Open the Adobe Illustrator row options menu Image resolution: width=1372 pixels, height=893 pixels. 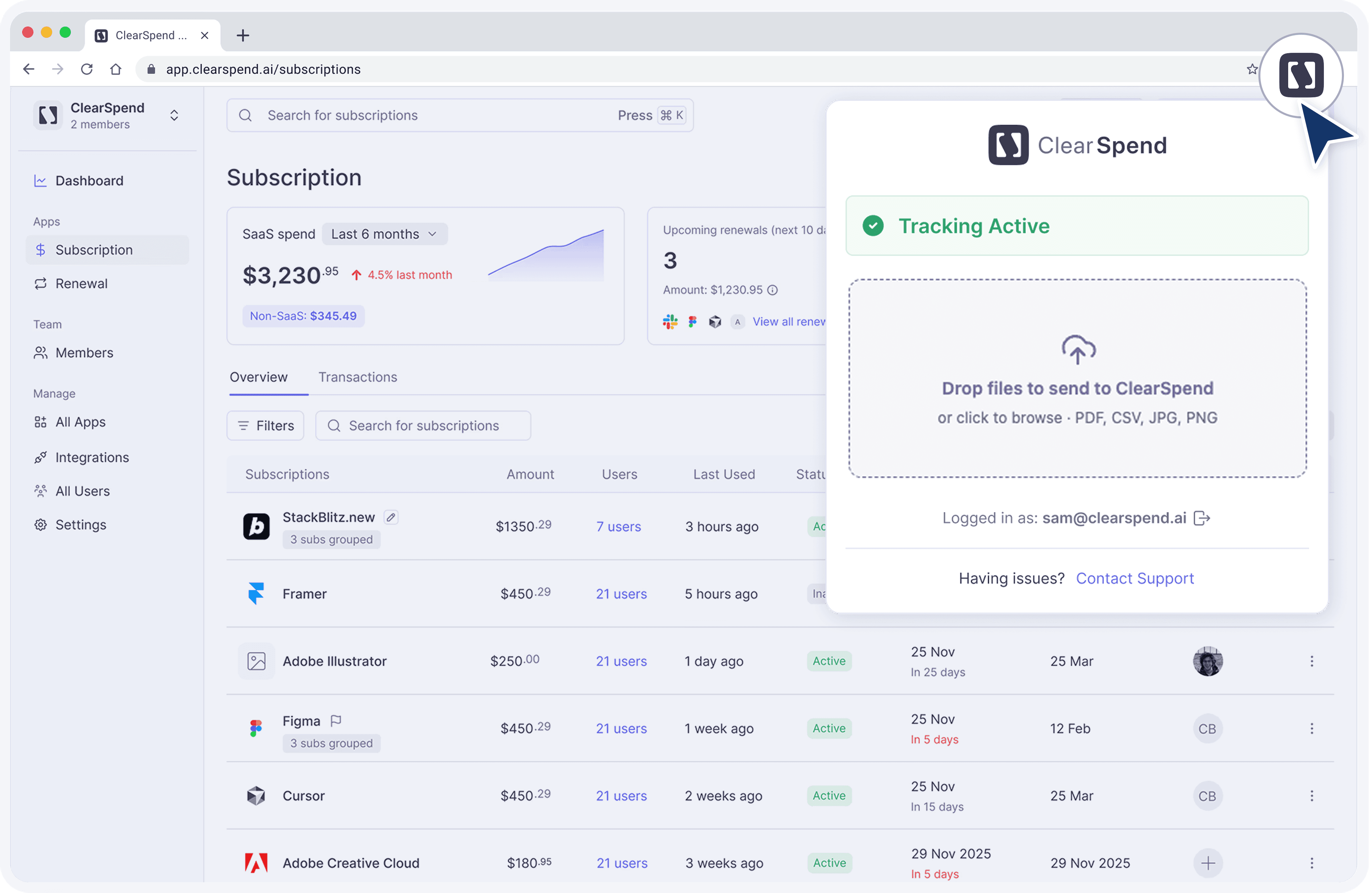pyautogui.click(x=1312, y=661)
